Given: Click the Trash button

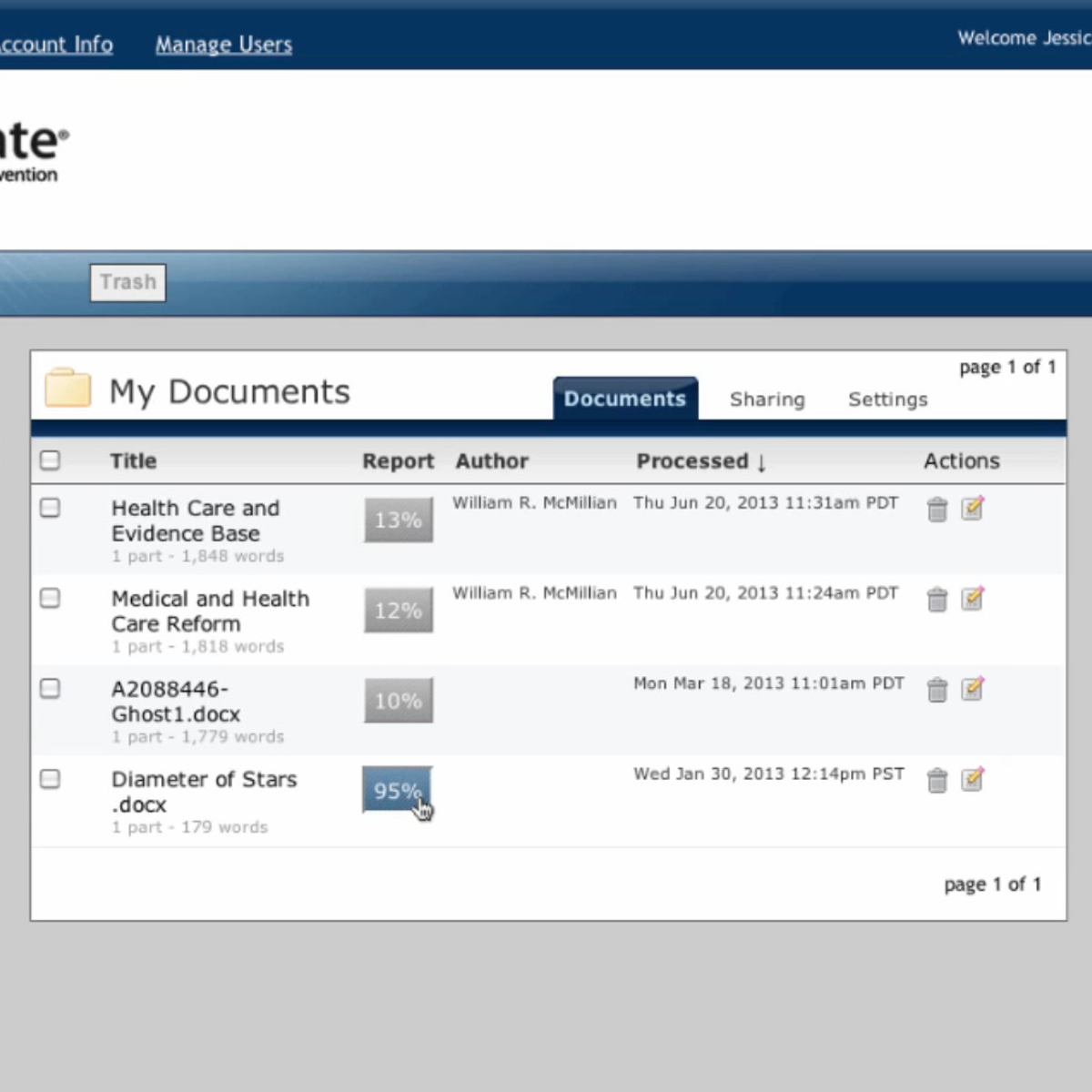Looking at the screenshot, I should tap(128, 282).
